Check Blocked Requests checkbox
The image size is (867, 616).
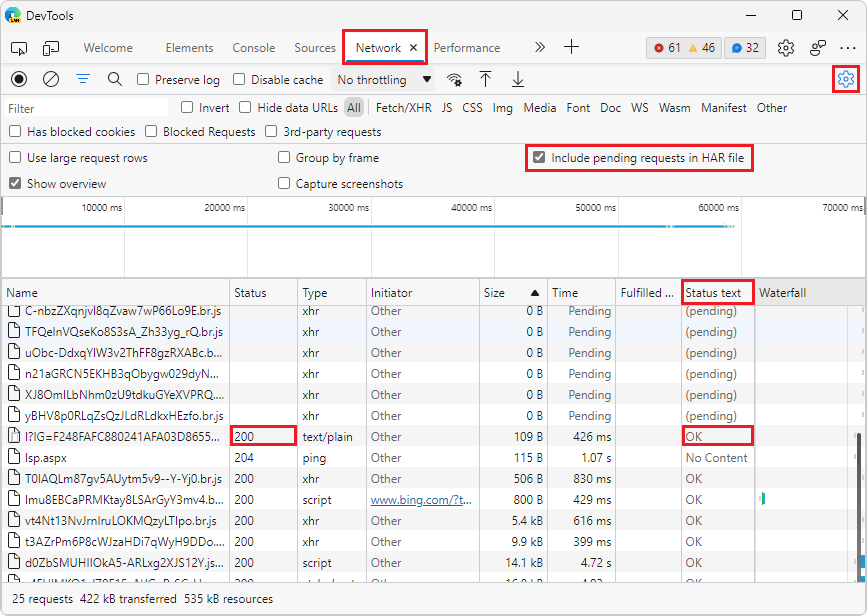(x=151, y=132)
